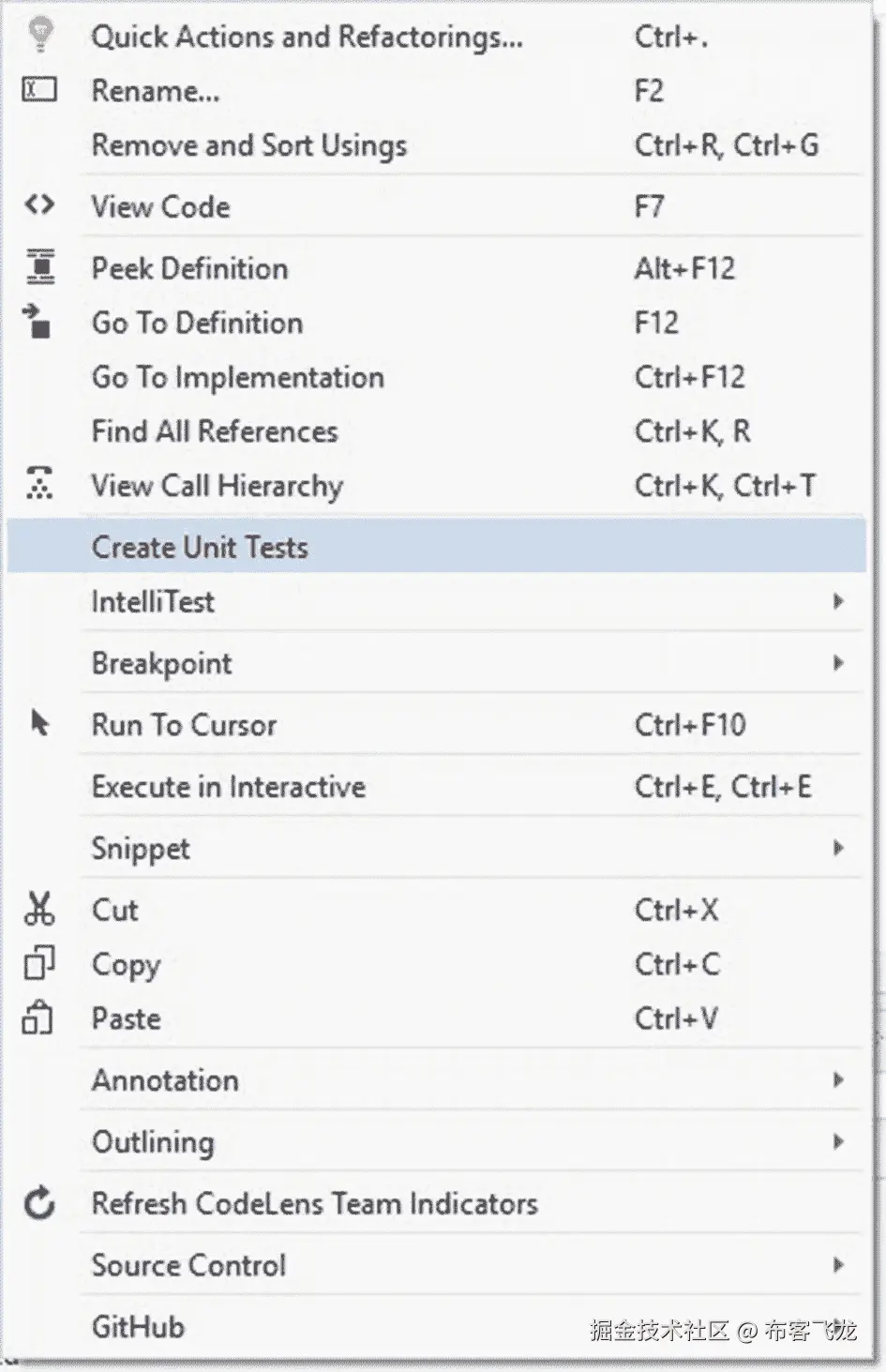Expand the IntelliTest submenu arrow
The height and width of the screenshot is (1372, 886).
[x=838, y=601]
